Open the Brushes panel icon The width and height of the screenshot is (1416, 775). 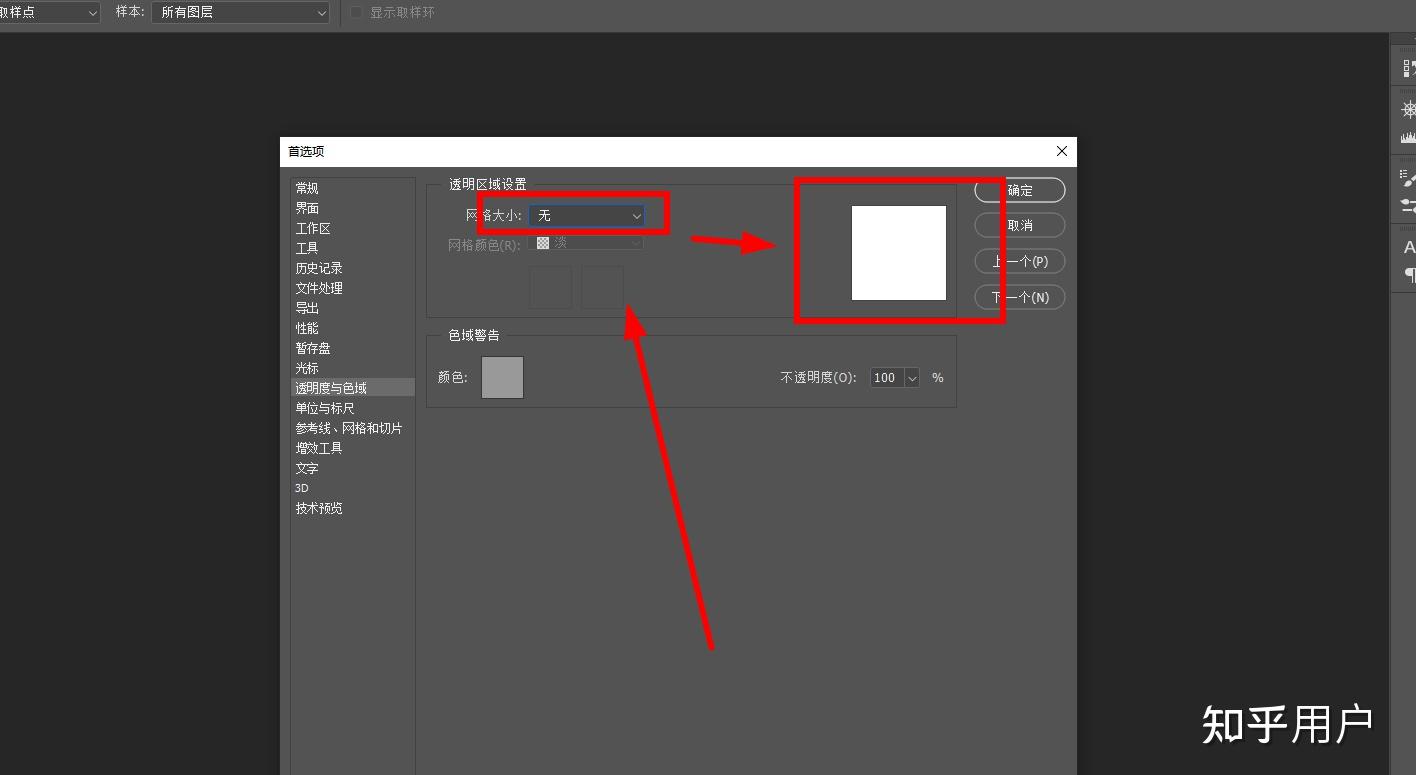point(1409,205)
